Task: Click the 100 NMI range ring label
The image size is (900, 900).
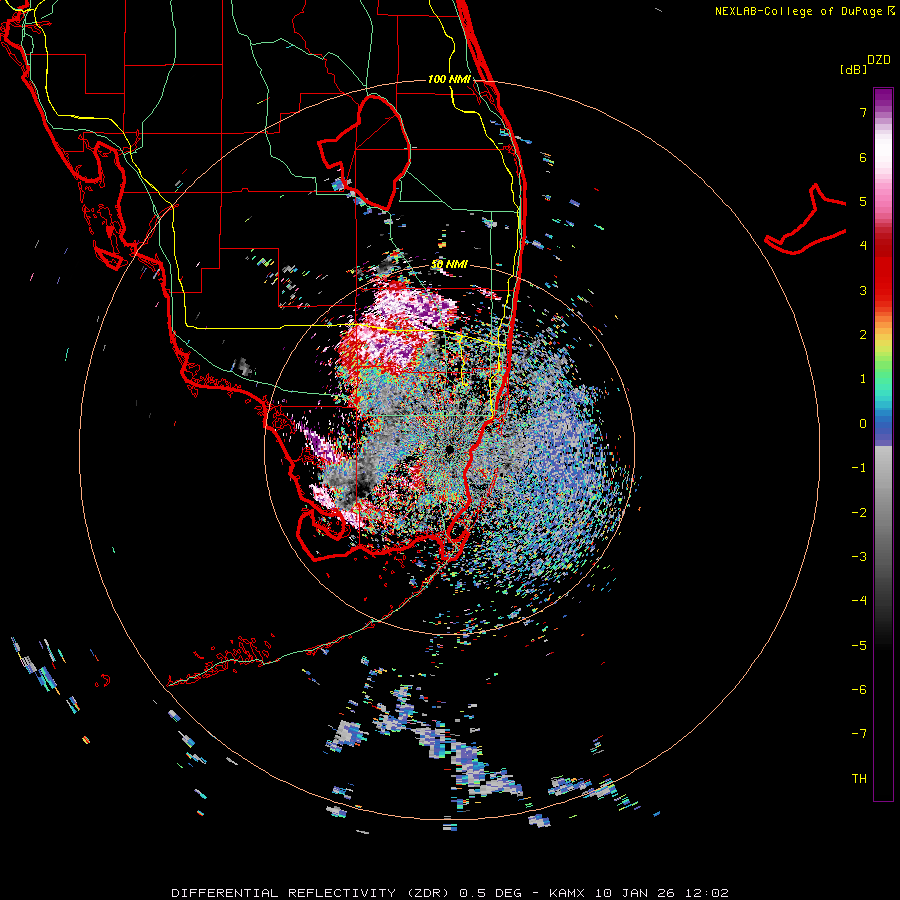Action: tap(449, 79)
